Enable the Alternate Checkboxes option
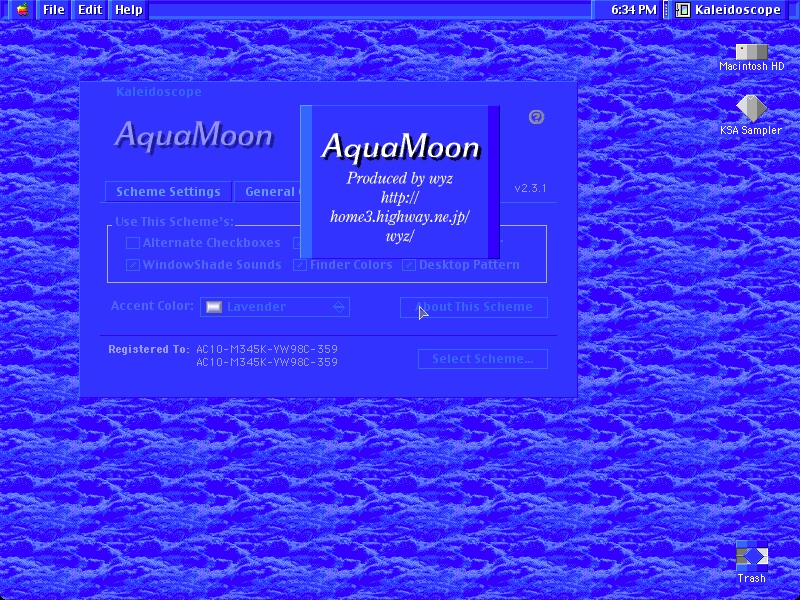Image resolution: width=800 pixels, height=600 pixels. coord(133,243)
